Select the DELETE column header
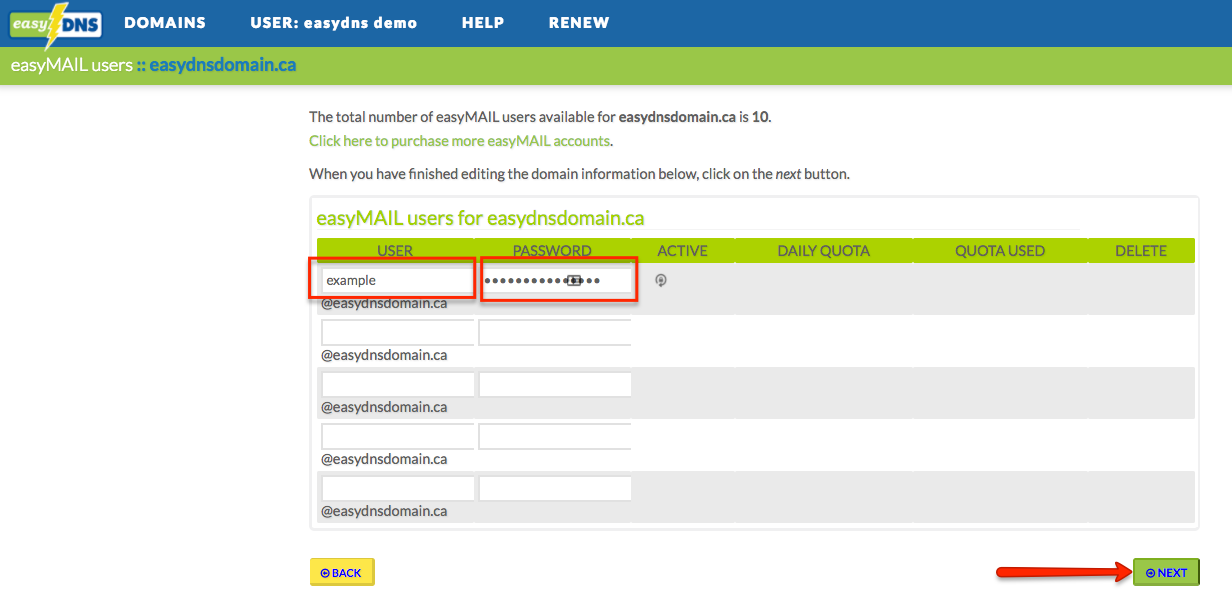The image size is (1232, 602). [x=1141, y=251]
